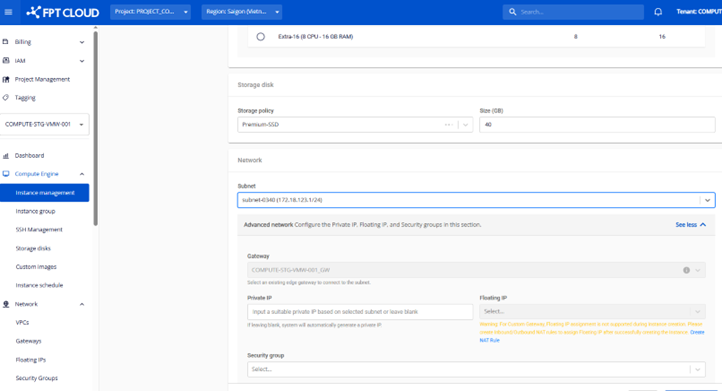Click the Storage disk section heading
Image resolution: width=722 pixels, height=391 pixels.
pyautogui.click(x=256, y=85)
